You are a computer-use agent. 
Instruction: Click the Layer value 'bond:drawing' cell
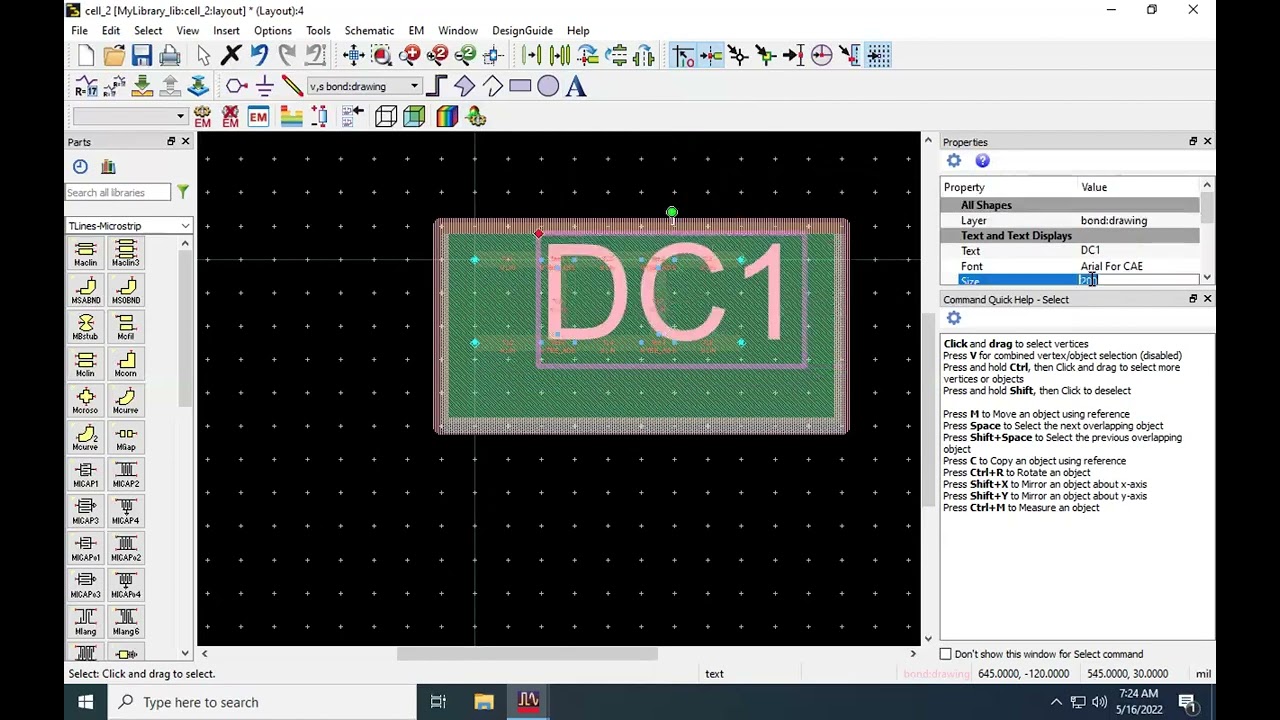(x=1114, y=220)
